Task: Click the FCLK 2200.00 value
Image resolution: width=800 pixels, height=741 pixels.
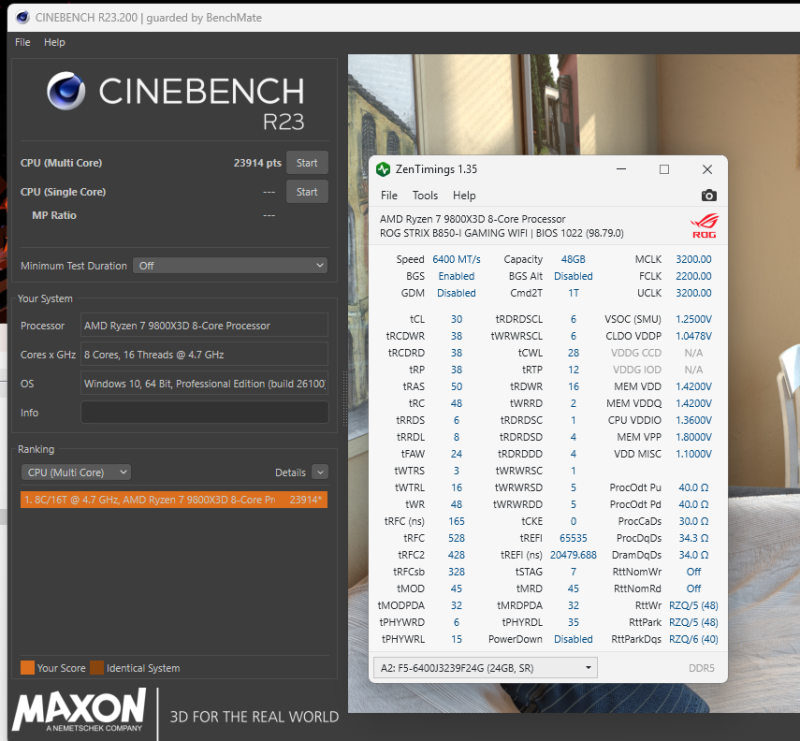Action: [693, 276]
